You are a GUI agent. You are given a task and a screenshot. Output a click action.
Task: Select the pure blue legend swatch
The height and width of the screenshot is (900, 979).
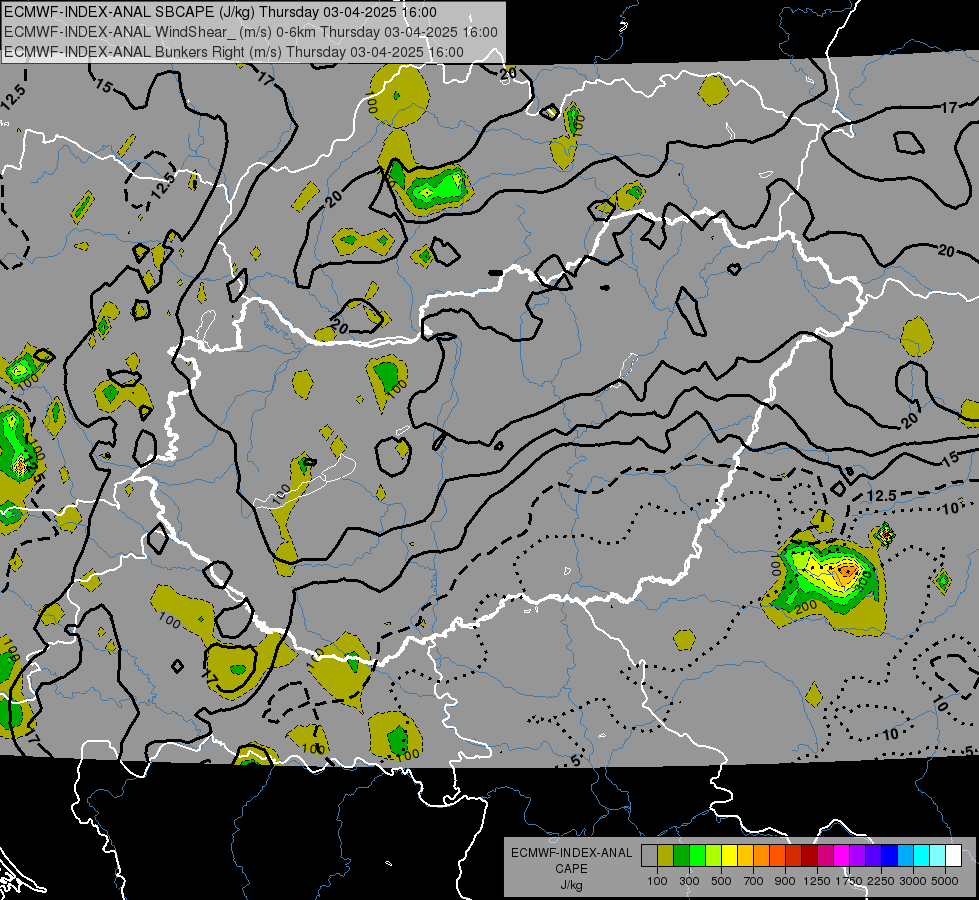pos(890,856)
